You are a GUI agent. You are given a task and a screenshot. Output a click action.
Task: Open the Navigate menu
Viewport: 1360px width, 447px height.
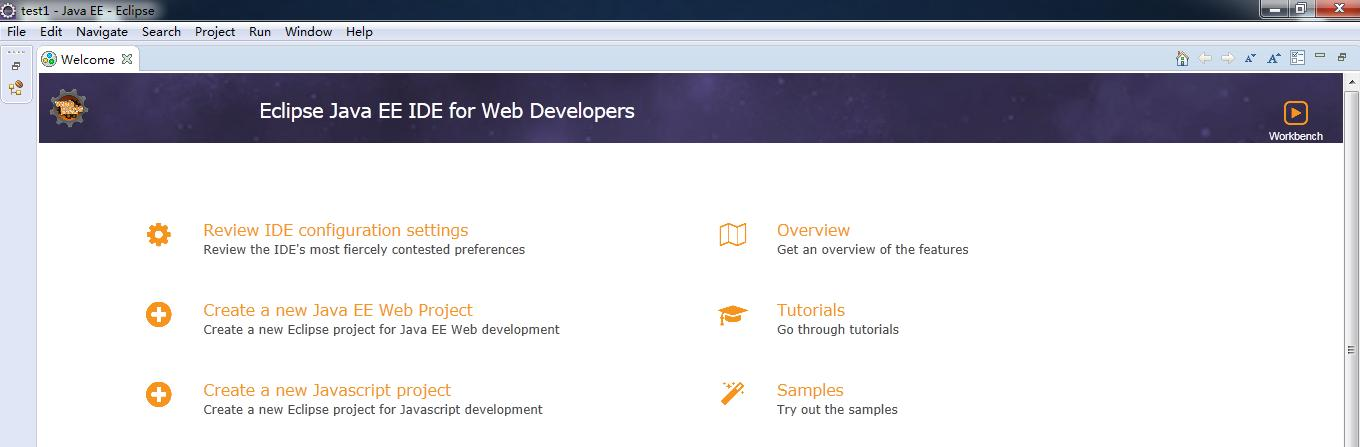pos(102,31)
